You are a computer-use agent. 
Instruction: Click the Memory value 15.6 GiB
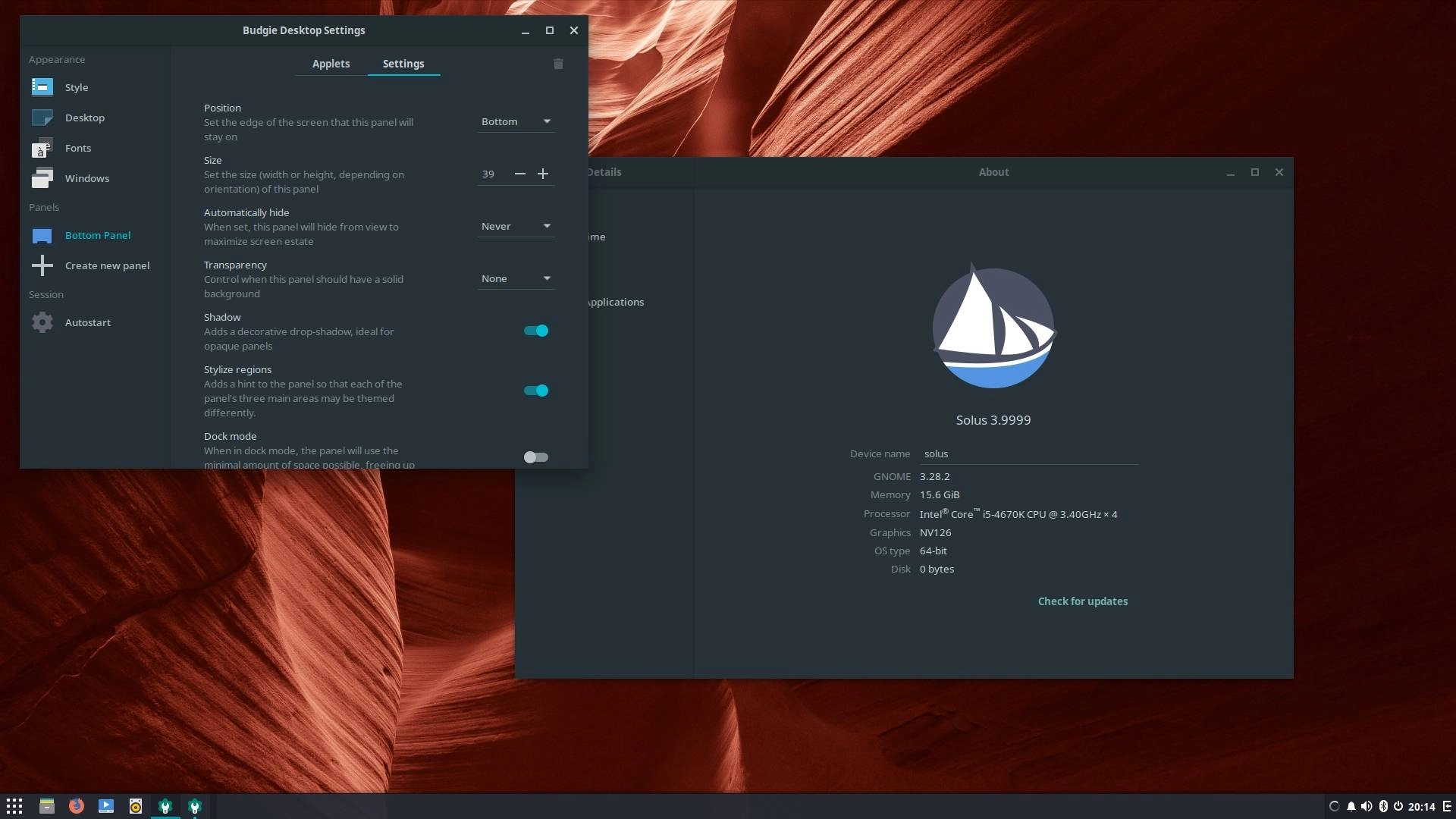[x=940, y=494]
